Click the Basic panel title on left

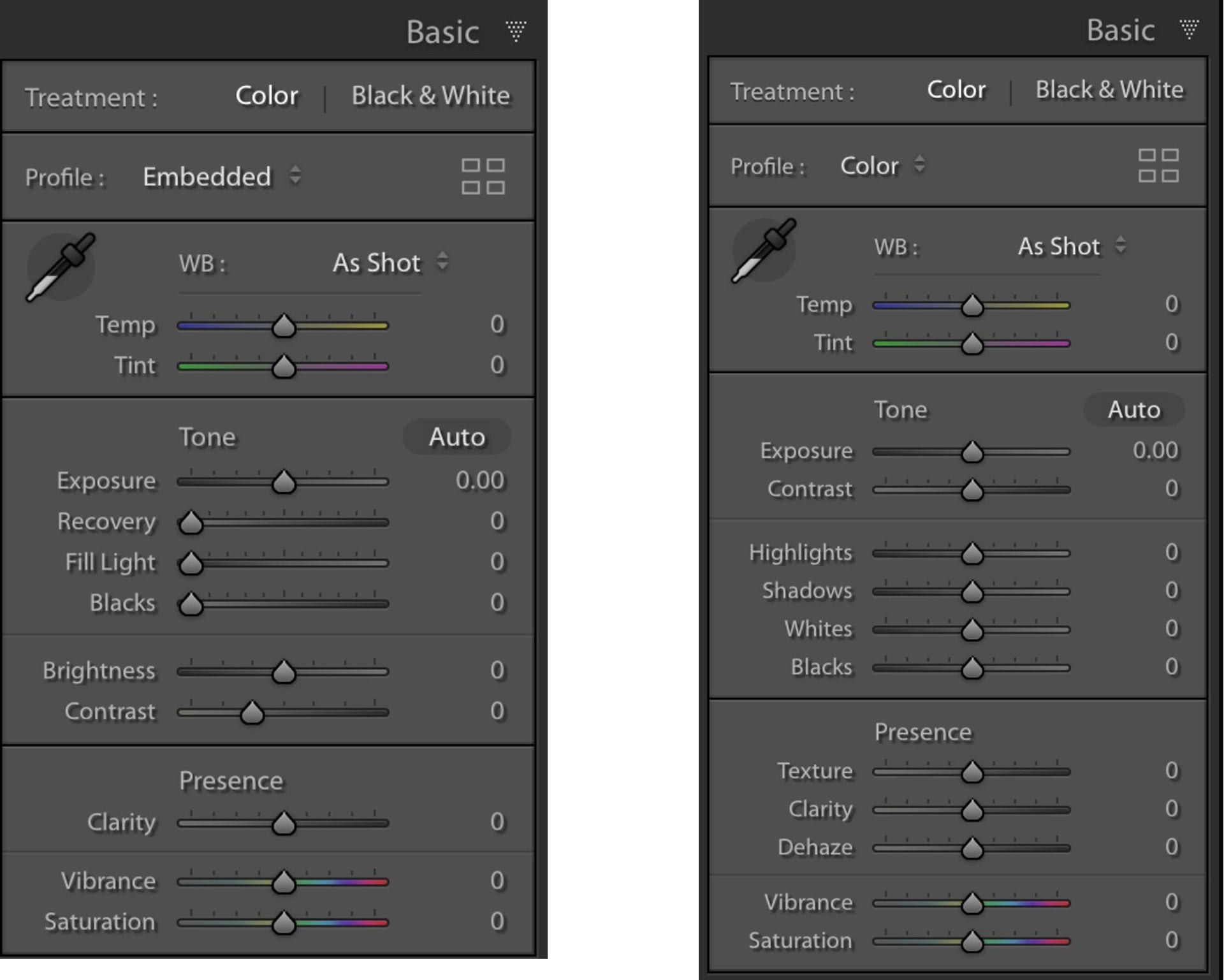tap(442, 32)
